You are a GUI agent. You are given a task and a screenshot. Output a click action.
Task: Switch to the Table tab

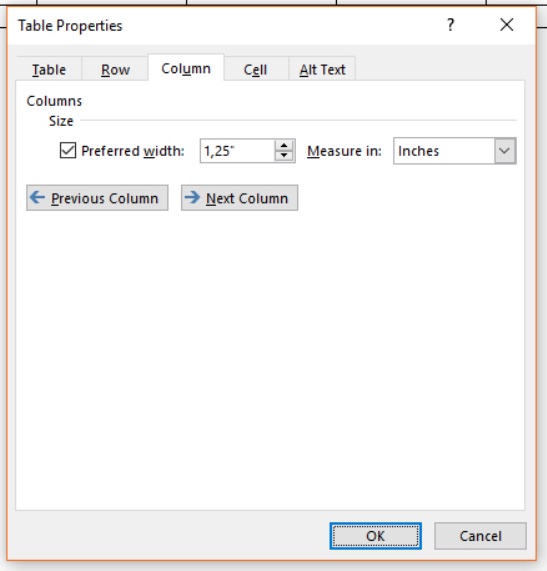coord(49,69)
